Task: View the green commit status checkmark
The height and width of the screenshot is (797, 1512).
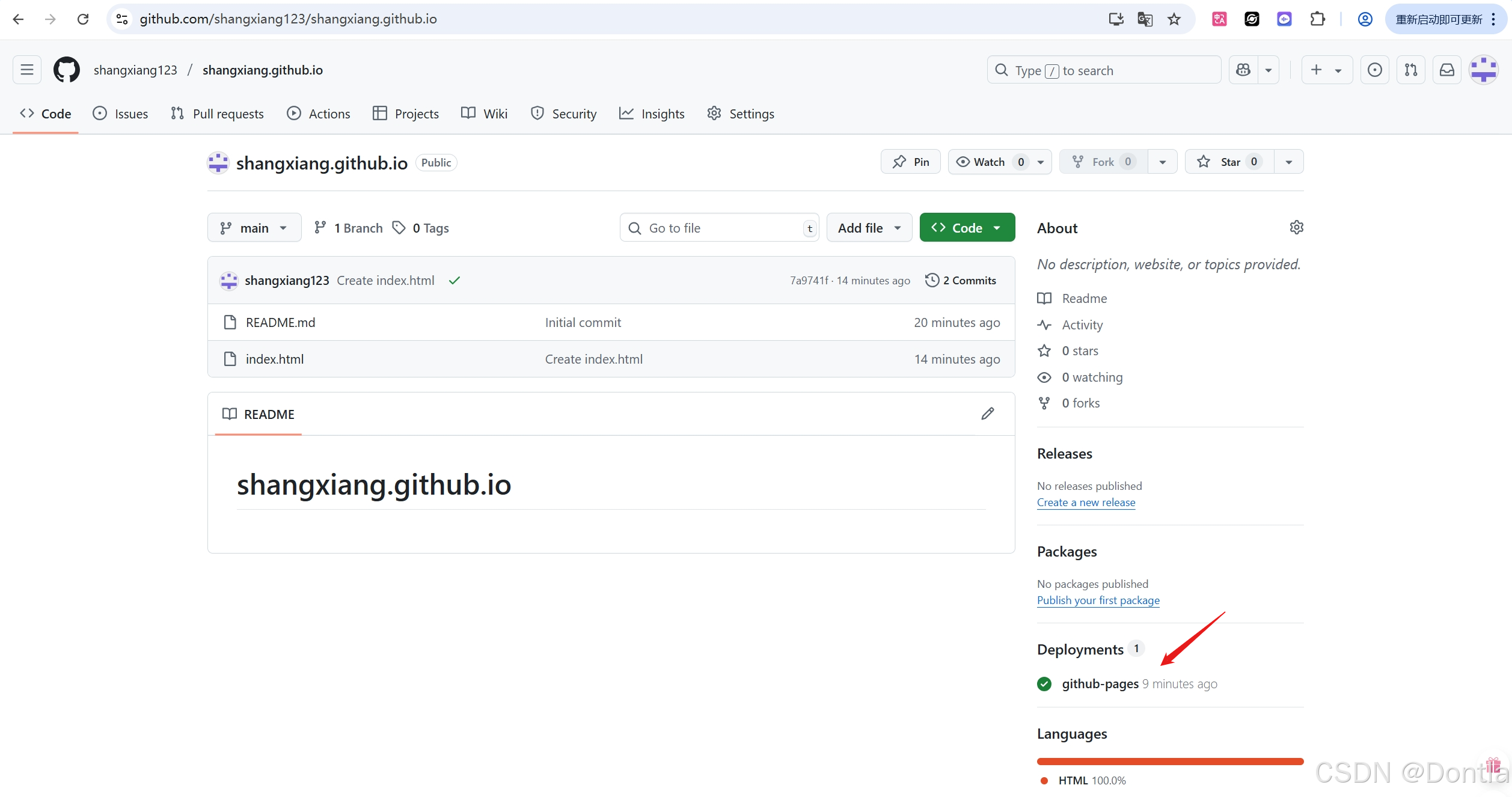Action: click(x=455, y=280)
